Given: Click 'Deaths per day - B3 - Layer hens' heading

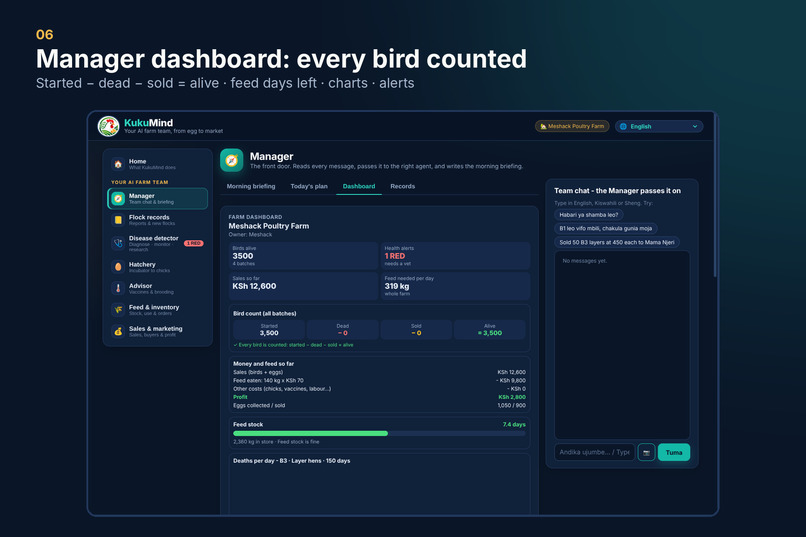Looking at the screenshot, I should tap(291, 461).
